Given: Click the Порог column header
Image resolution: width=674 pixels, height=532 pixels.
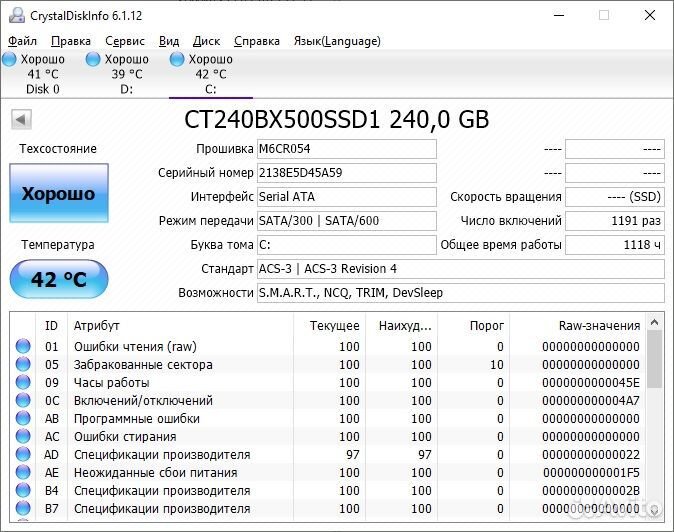Looking at the screenshot, I should [474, 326].
